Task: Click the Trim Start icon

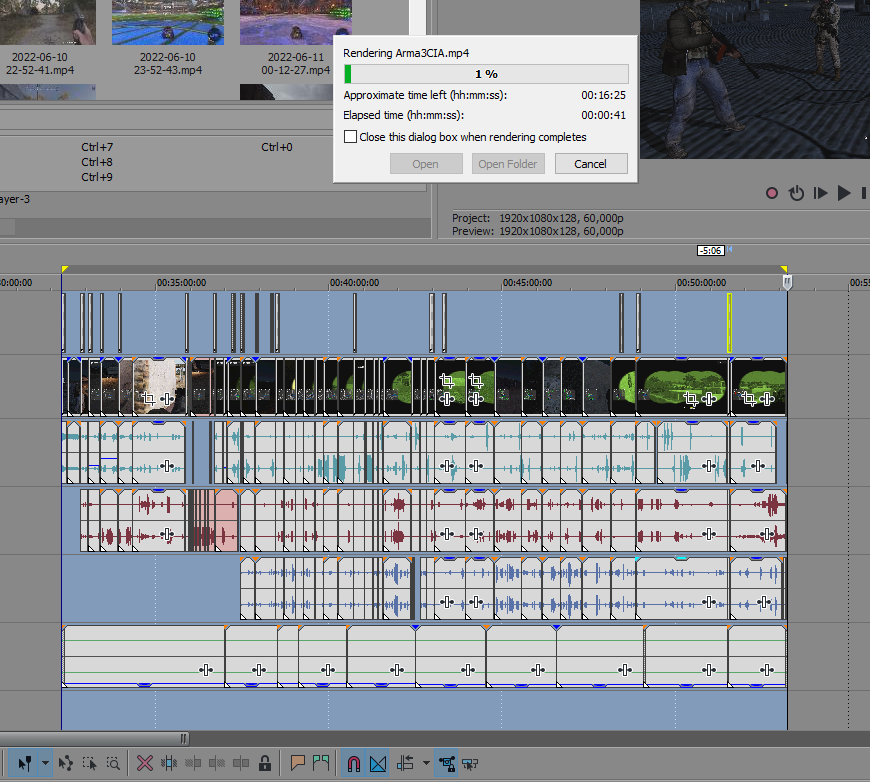Action: (193, 764)
